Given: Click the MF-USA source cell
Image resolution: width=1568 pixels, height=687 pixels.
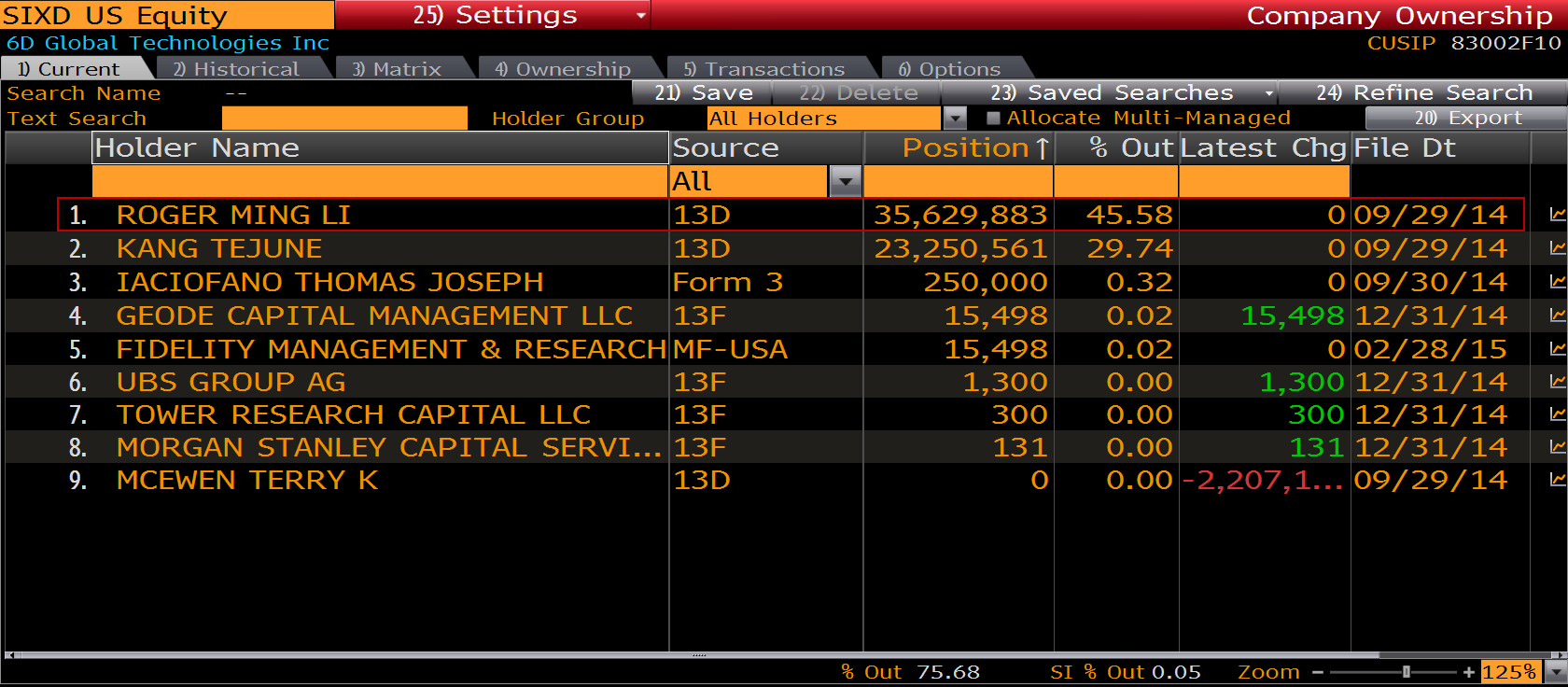Looking at the screenshot, I should pos(731,349).
